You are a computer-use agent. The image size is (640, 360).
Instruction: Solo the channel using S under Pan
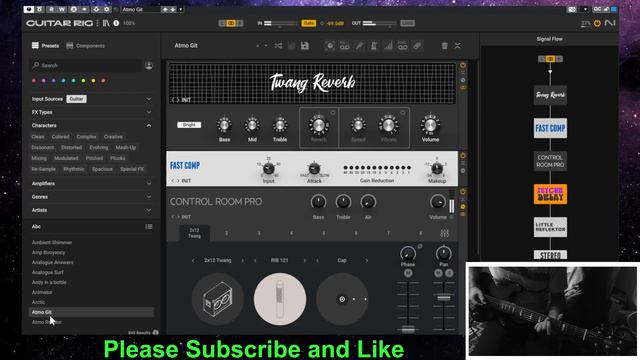449,273
